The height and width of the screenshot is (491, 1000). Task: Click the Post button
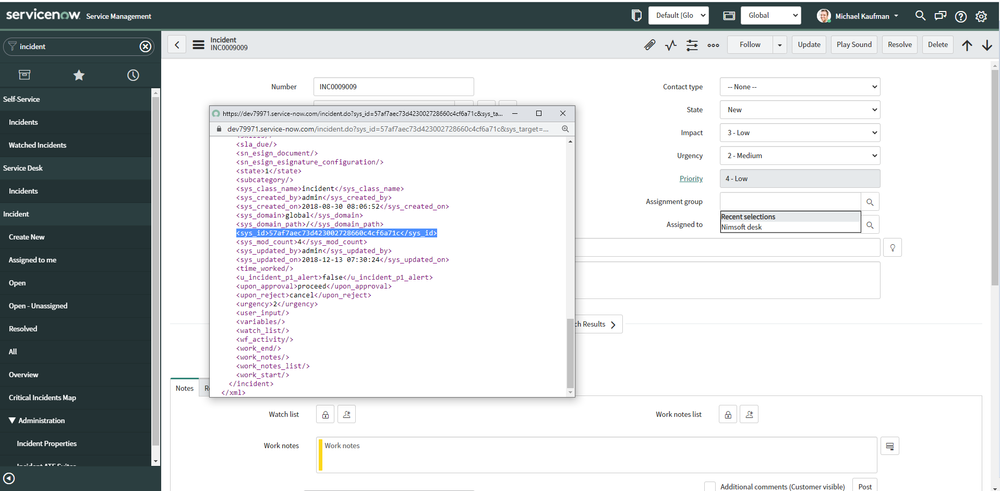click(x=865, y=486)
